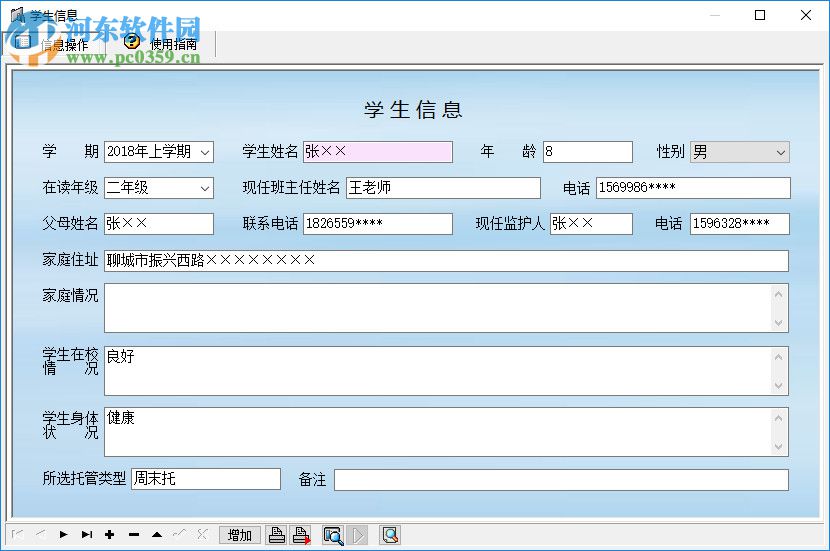Viewport: 830px width, 551px height.
Task: Post edit with checkmark icon
Action: tap(179, 535)
